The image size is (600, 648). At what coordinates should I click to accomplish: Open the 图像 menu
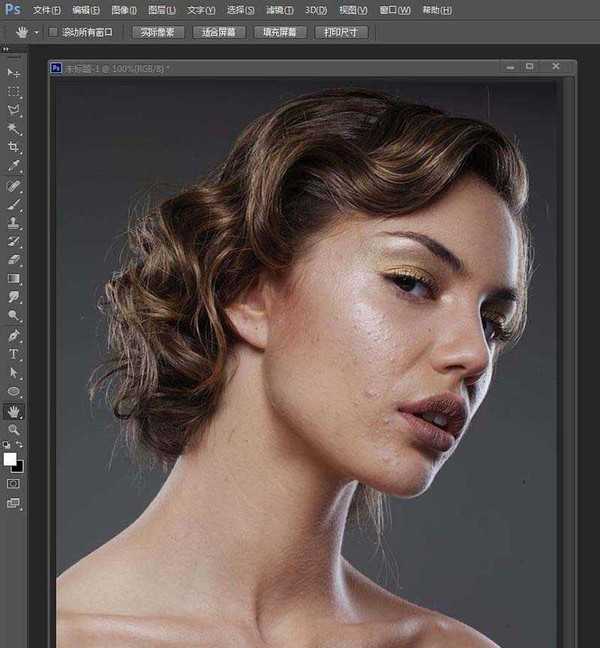pyautogui.click(x=124, y=10)
